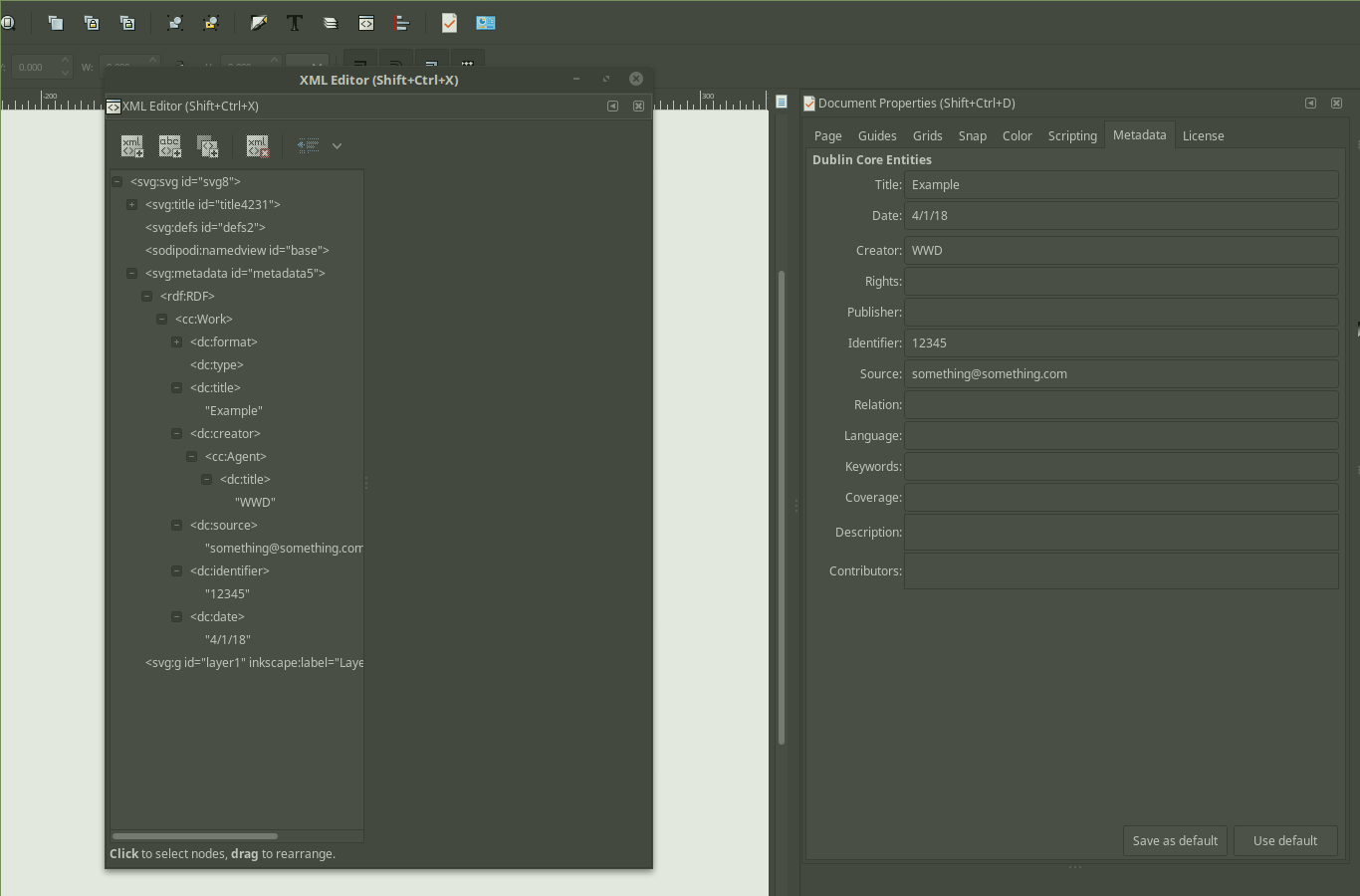Click the docked panel icon beside the ruler
The image size is (1360, 896).
(x=782, y=102)
